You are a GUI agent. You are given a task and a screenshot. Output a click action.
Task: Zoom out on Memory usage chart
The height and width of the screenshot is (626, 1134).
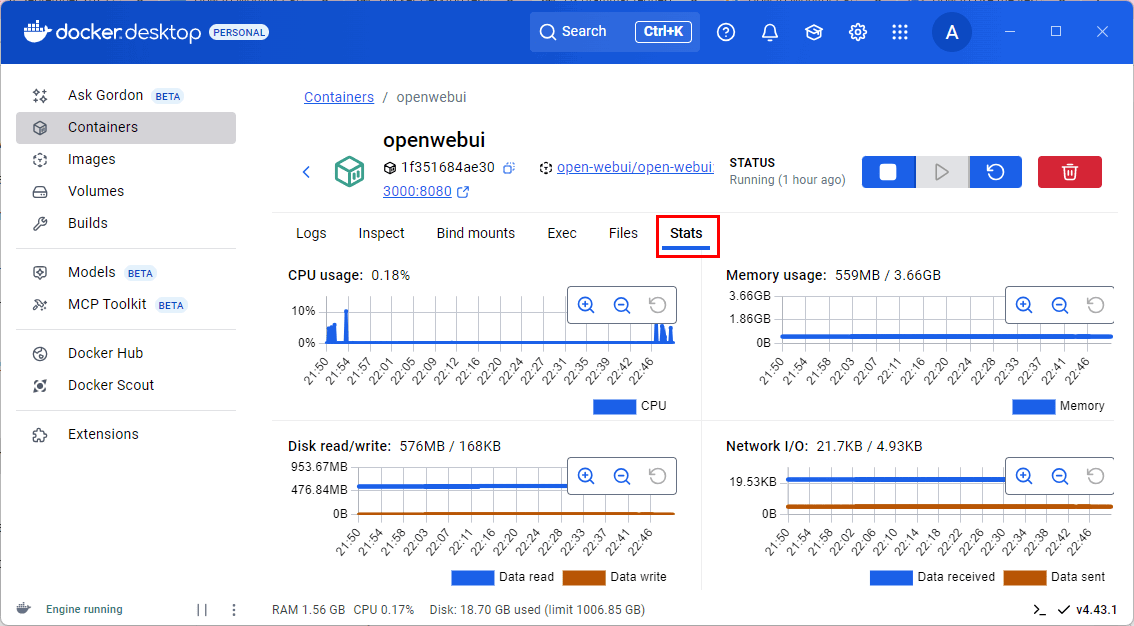pos(1059,305)
